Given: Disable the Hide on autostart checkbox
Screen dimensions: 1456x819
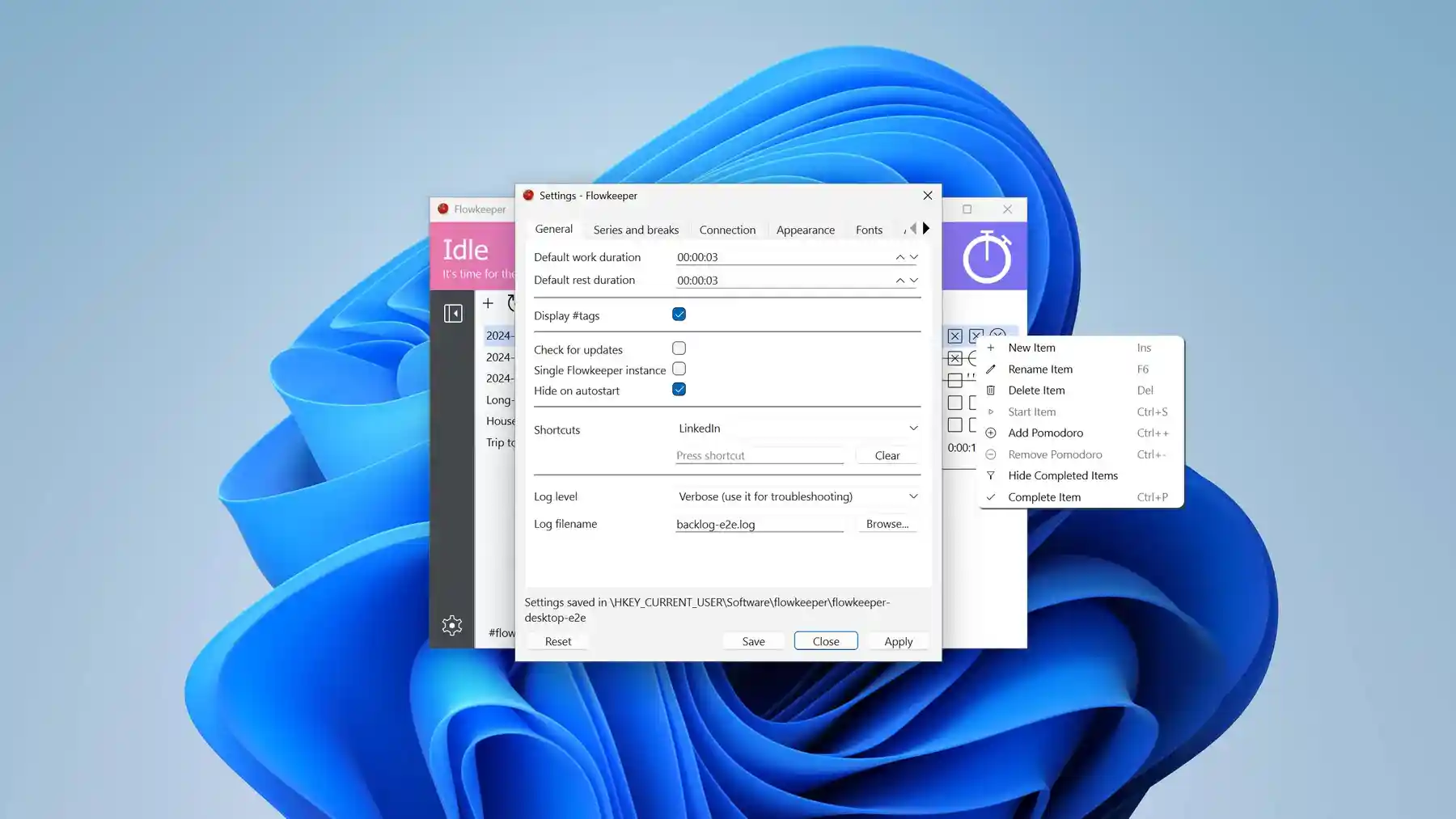Looking at the screenshot, I should 679,389.
